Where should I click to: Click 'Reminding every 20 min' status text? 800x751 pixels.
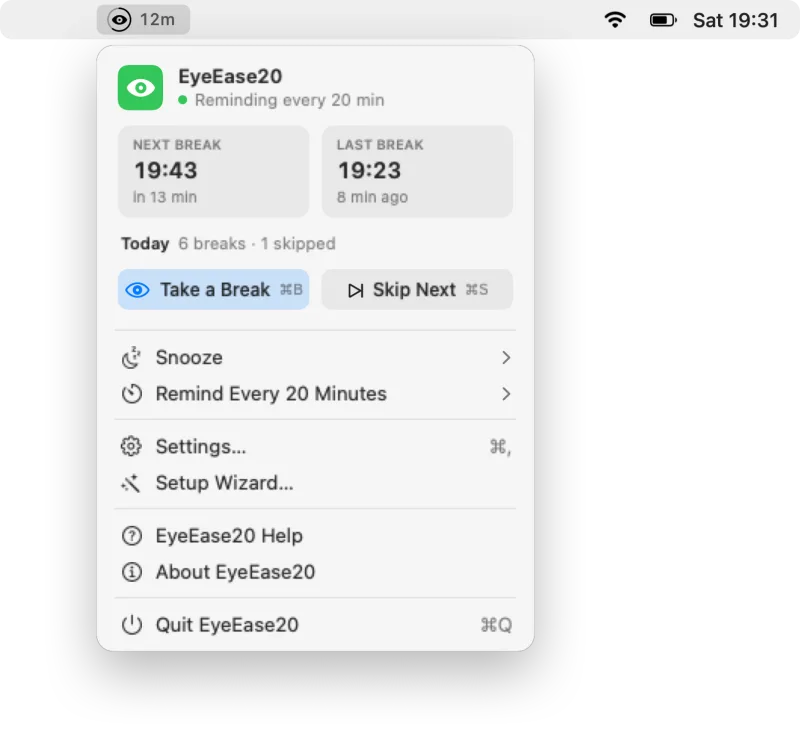tap(289, 100)
